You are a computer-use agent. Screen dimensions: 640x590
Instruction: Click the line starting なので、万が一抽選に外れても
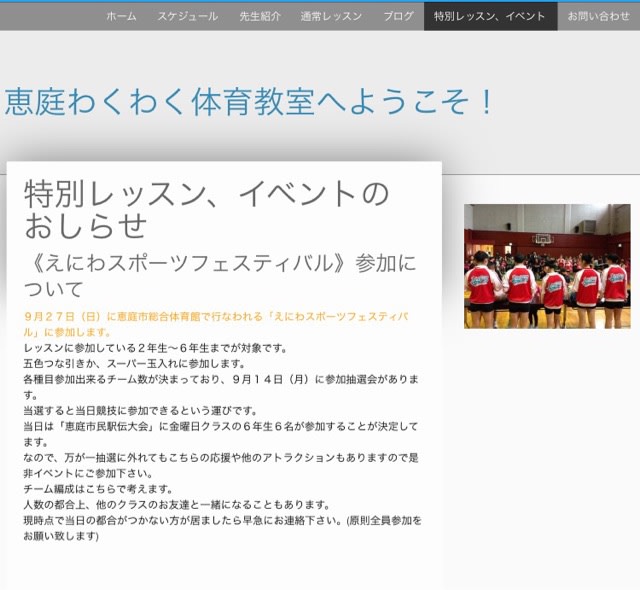(x=221, y=466)
